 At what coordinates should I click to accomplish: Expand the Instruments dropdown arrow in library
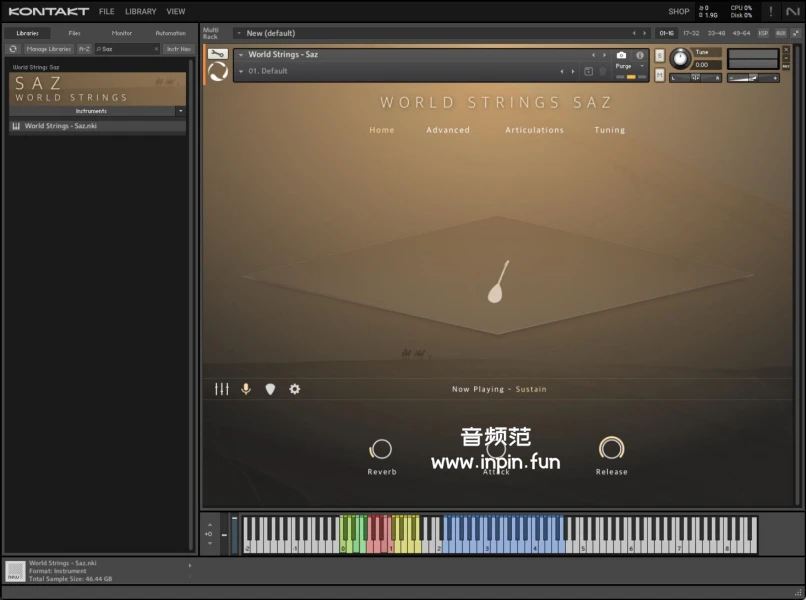180,111
